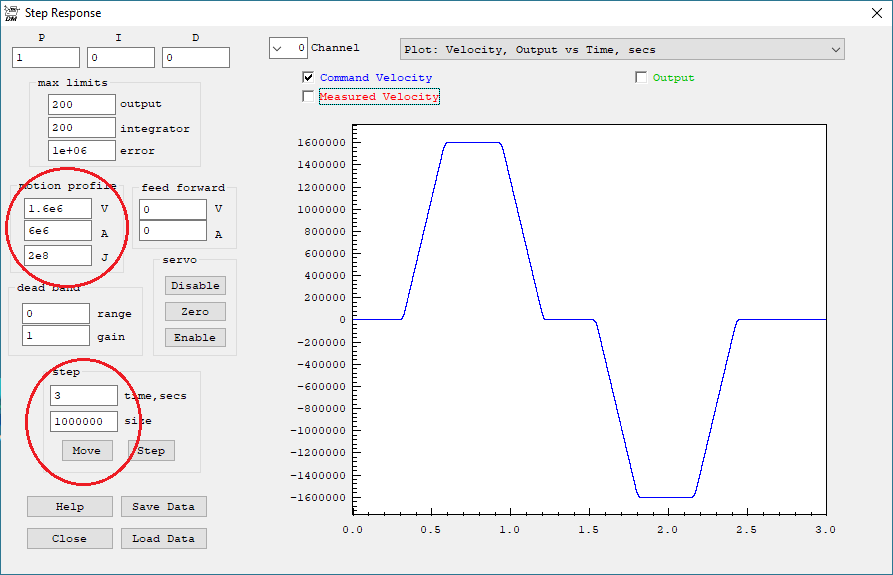This screenshot has height=575, width=893.
Task: Click the step size input field
Action: click(x=83, y=421)
